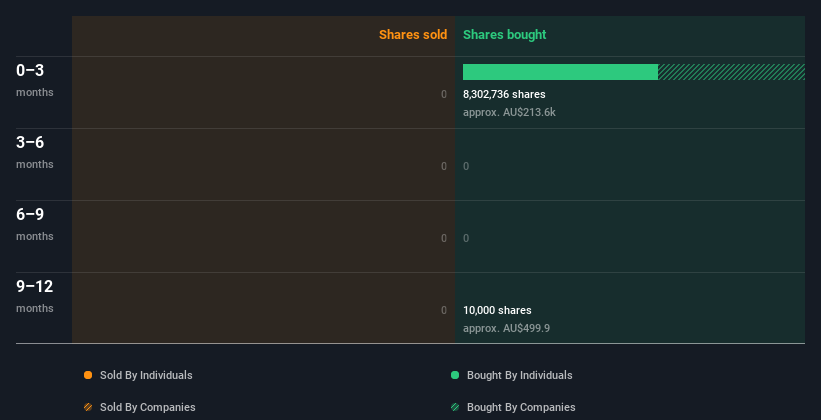Screen dimensions: 821x420
Task: Select the 9–12 months row label
Action: tap(35, 296)
